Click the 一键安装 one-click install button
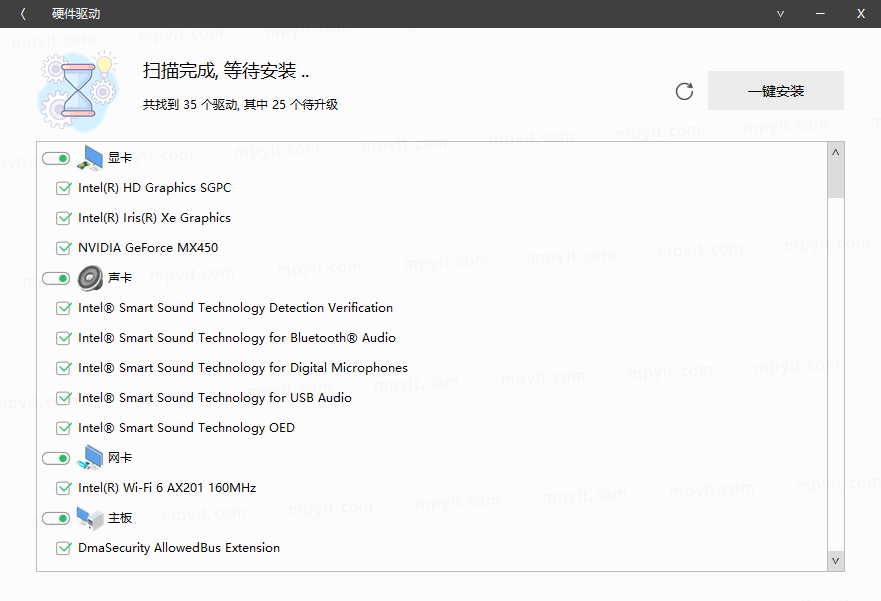This screenshot has width=881, height=601. pos(775,90)
